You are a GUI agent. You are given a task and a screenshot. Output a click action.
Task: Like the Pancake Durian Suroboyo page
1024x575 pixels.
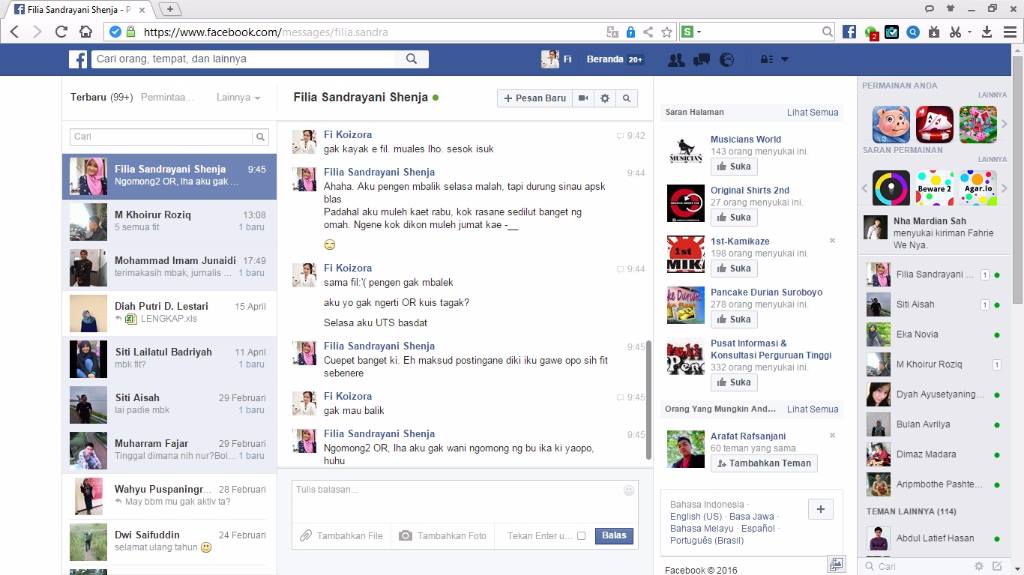coord(734,320)
